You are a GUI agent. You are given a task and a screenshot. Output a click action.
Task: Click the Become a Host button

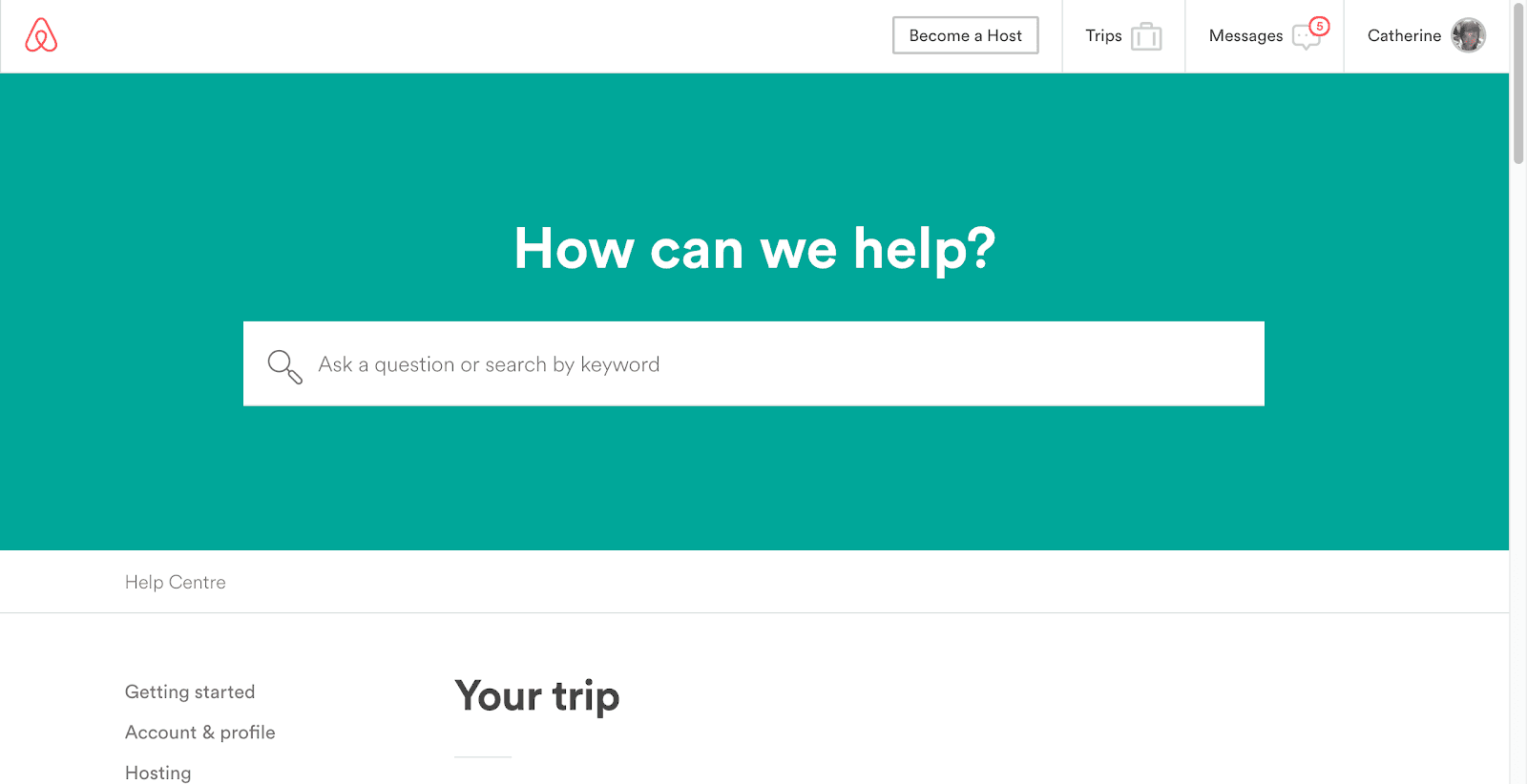coord(965,35)
